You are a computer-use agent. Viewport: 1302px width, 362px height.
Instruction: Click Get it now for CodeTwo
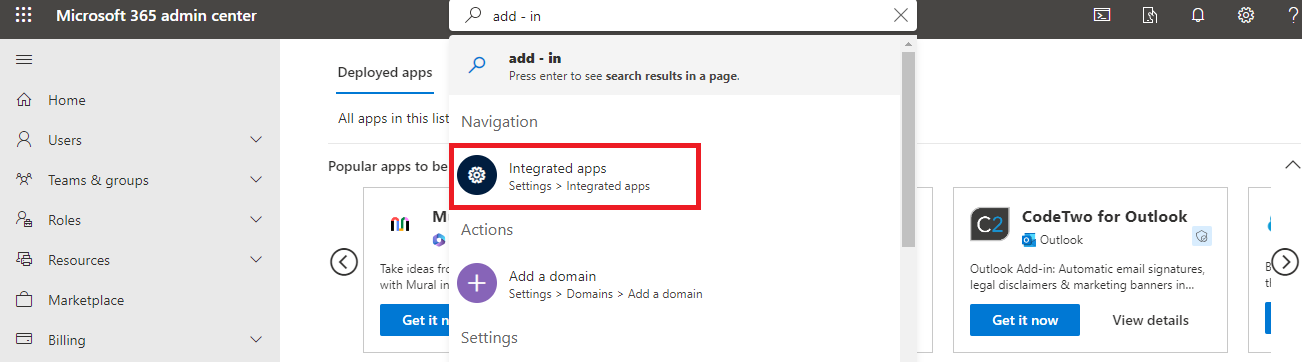tap(1025, 320)
